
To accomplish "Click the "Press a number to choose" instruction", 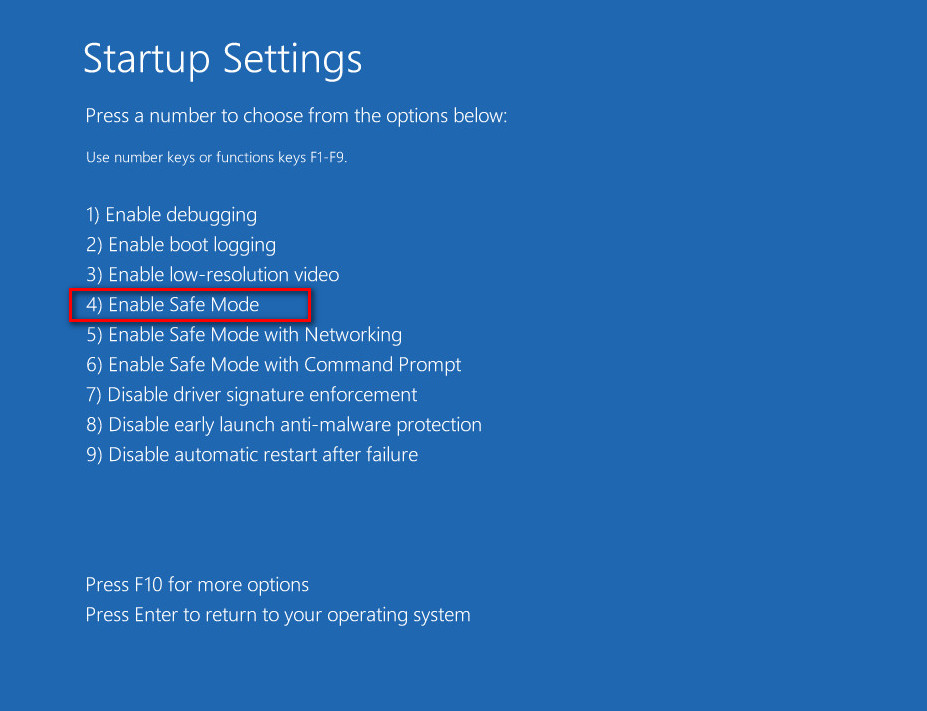I will (x=296, y=116).
